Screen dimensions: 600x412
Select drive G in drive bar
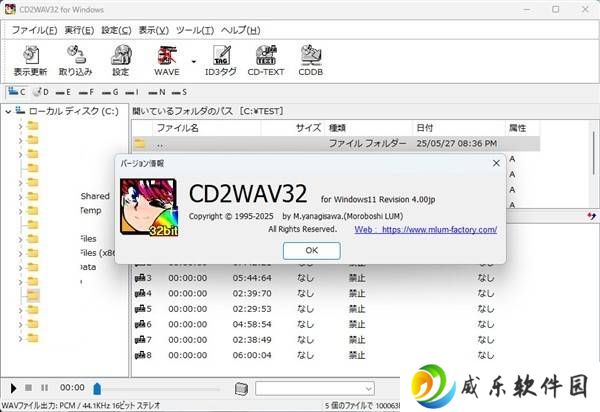(110, 92)
